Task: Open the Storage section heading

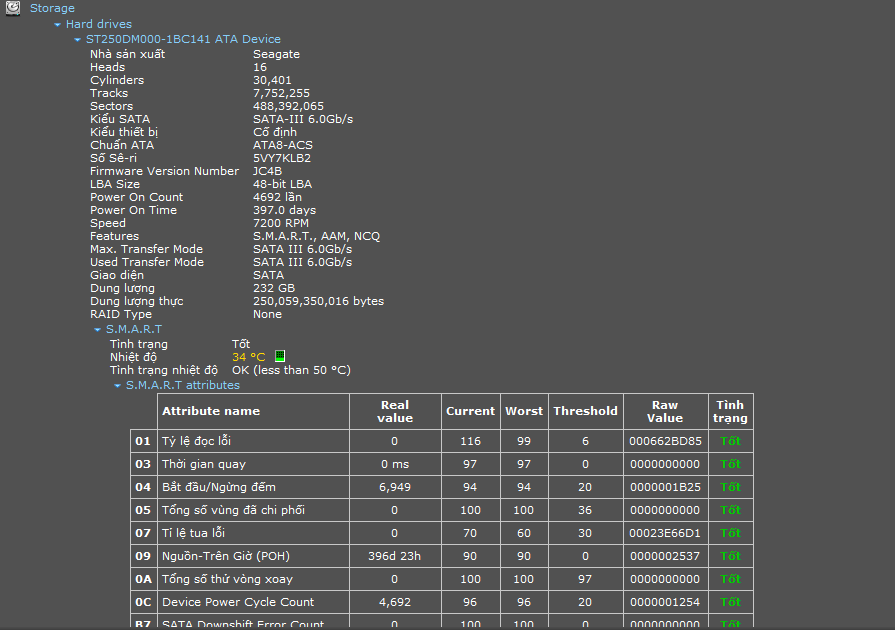Action: (52, 8)
